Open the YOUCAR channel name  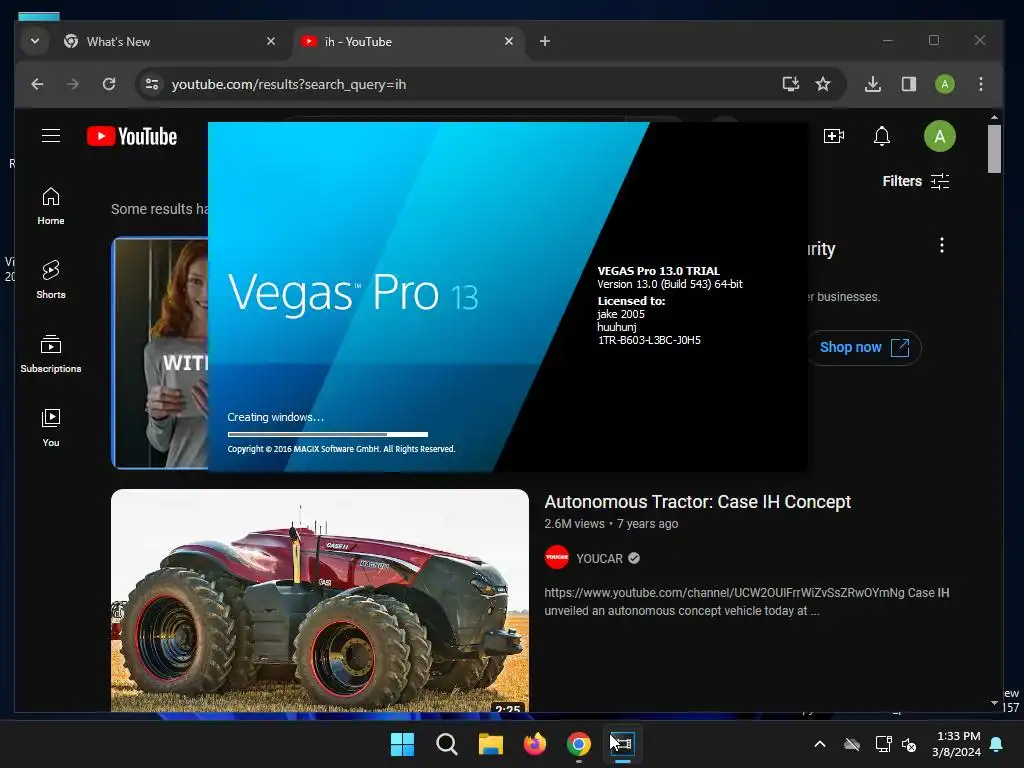click(x=599, y=558)
